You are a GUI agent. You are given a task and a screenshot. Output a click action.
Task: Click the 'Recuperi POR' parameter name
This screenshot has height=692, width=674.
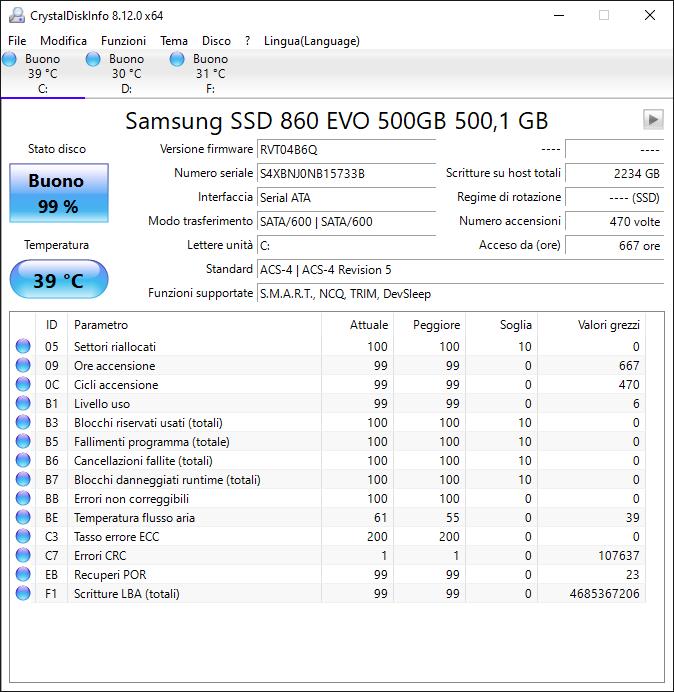click(110, 574)
